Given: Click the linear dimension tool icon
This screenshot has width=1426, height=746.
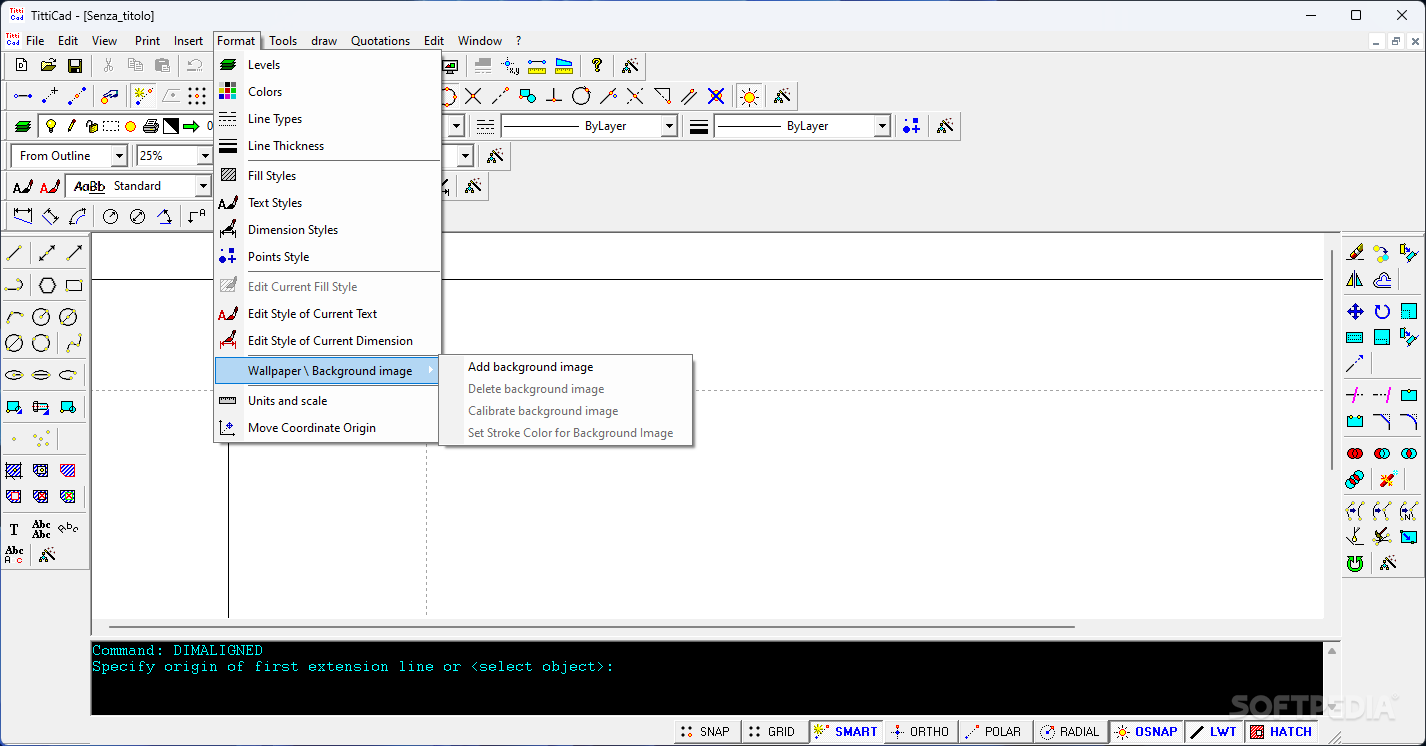Looking at the screenshot, I should [23, 216].
